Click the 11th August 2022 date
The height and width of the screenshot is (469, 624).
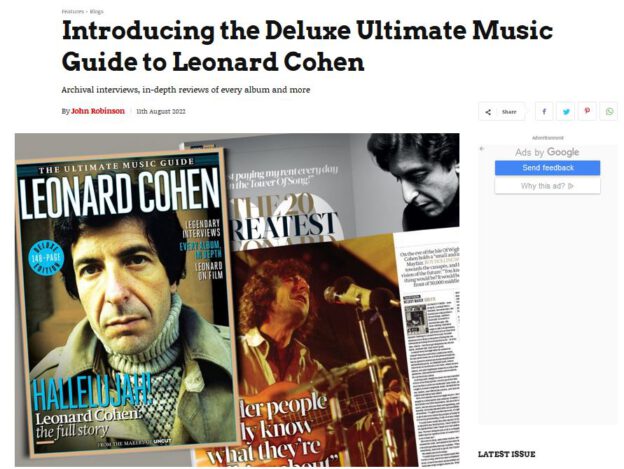coord(161,111)
